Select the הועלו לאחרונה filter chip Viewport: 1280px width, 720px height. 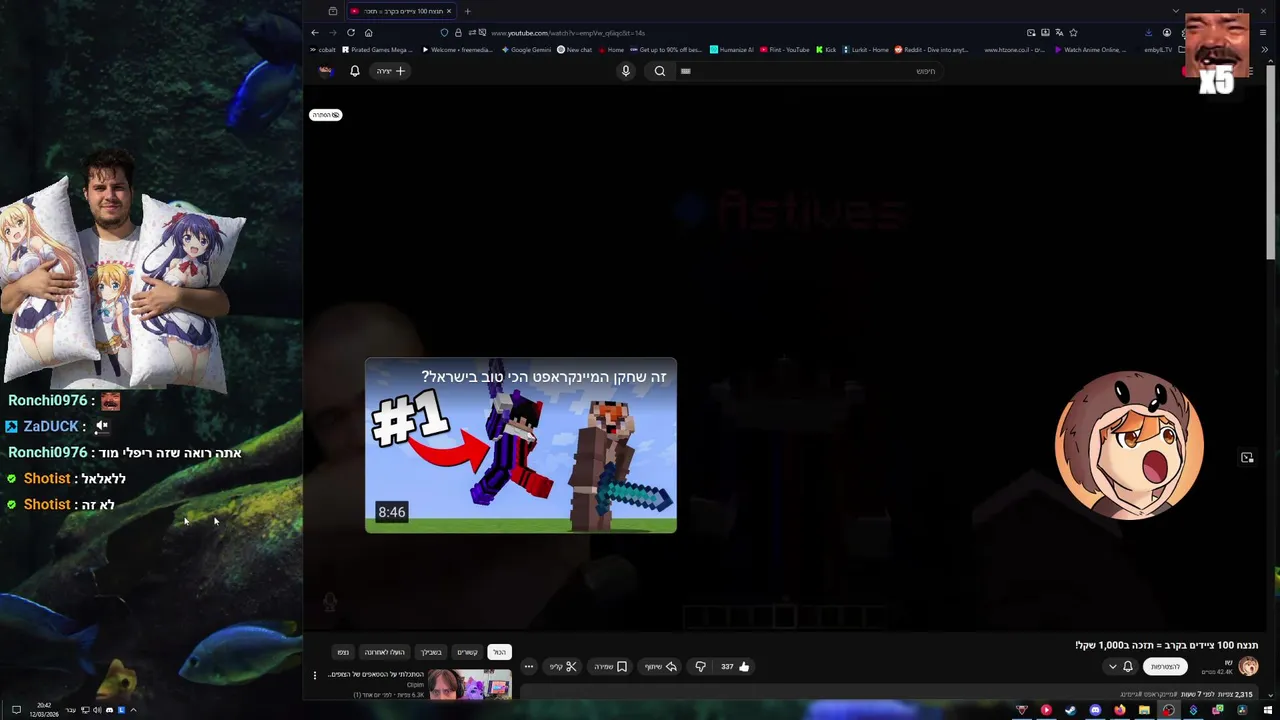[384, 652]
